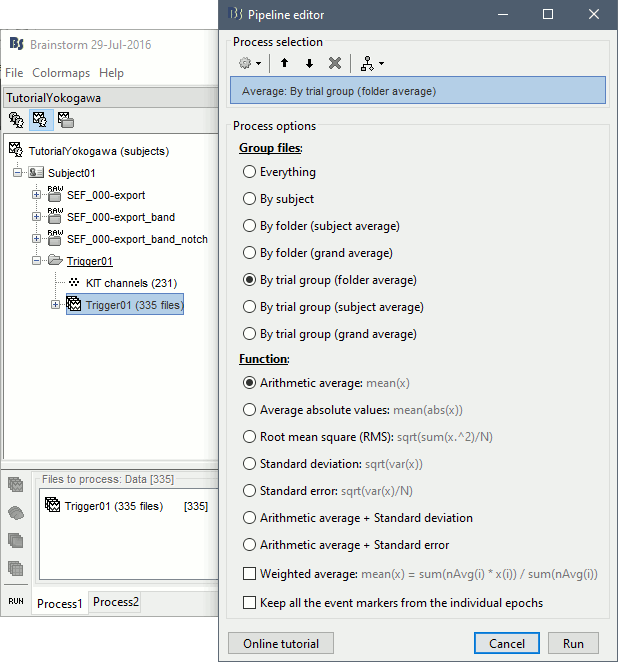Click the move process down arrow

tap(309, 63)
